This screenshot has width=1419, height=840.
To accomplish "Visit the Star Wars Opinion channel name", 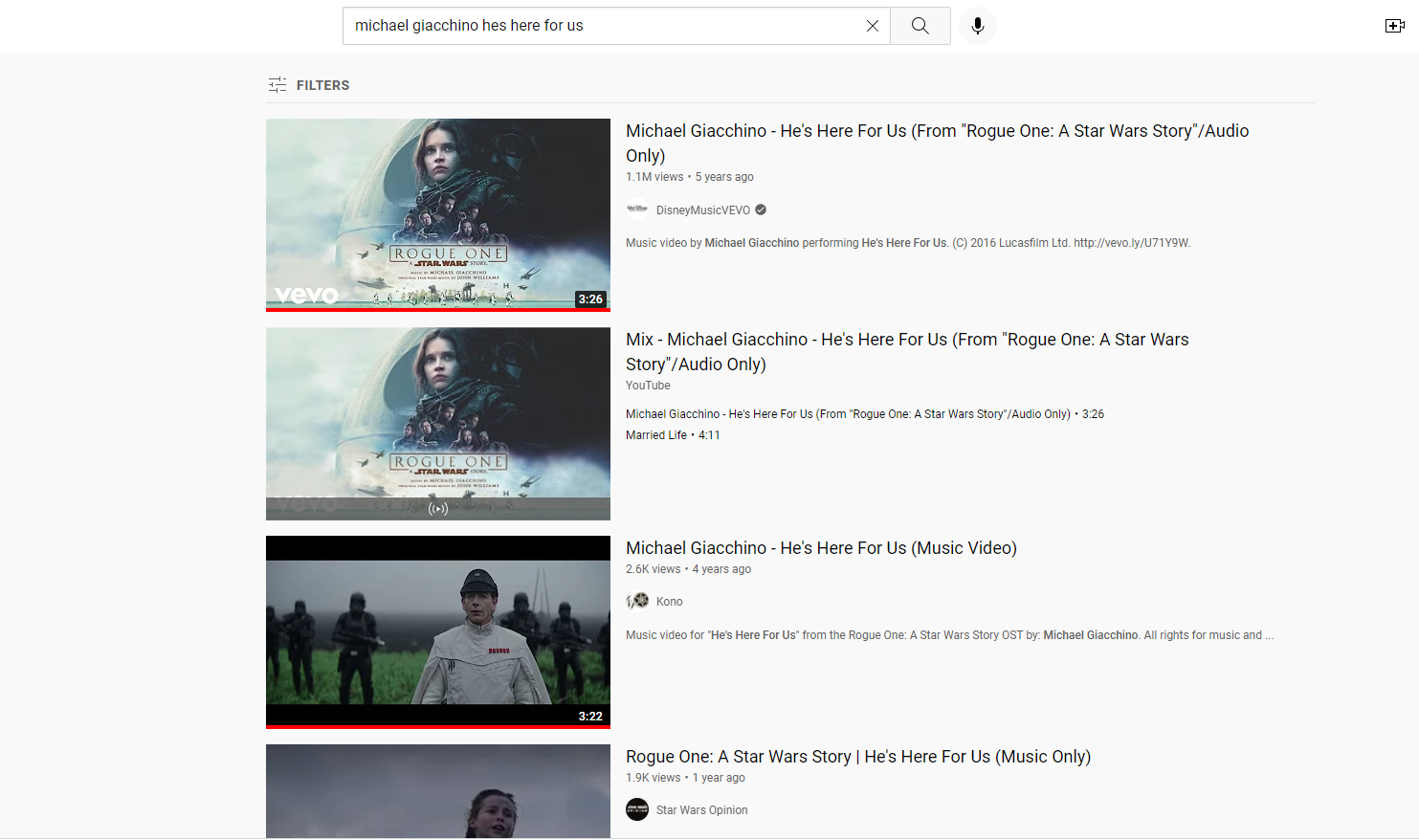I will tap(701, 810).
